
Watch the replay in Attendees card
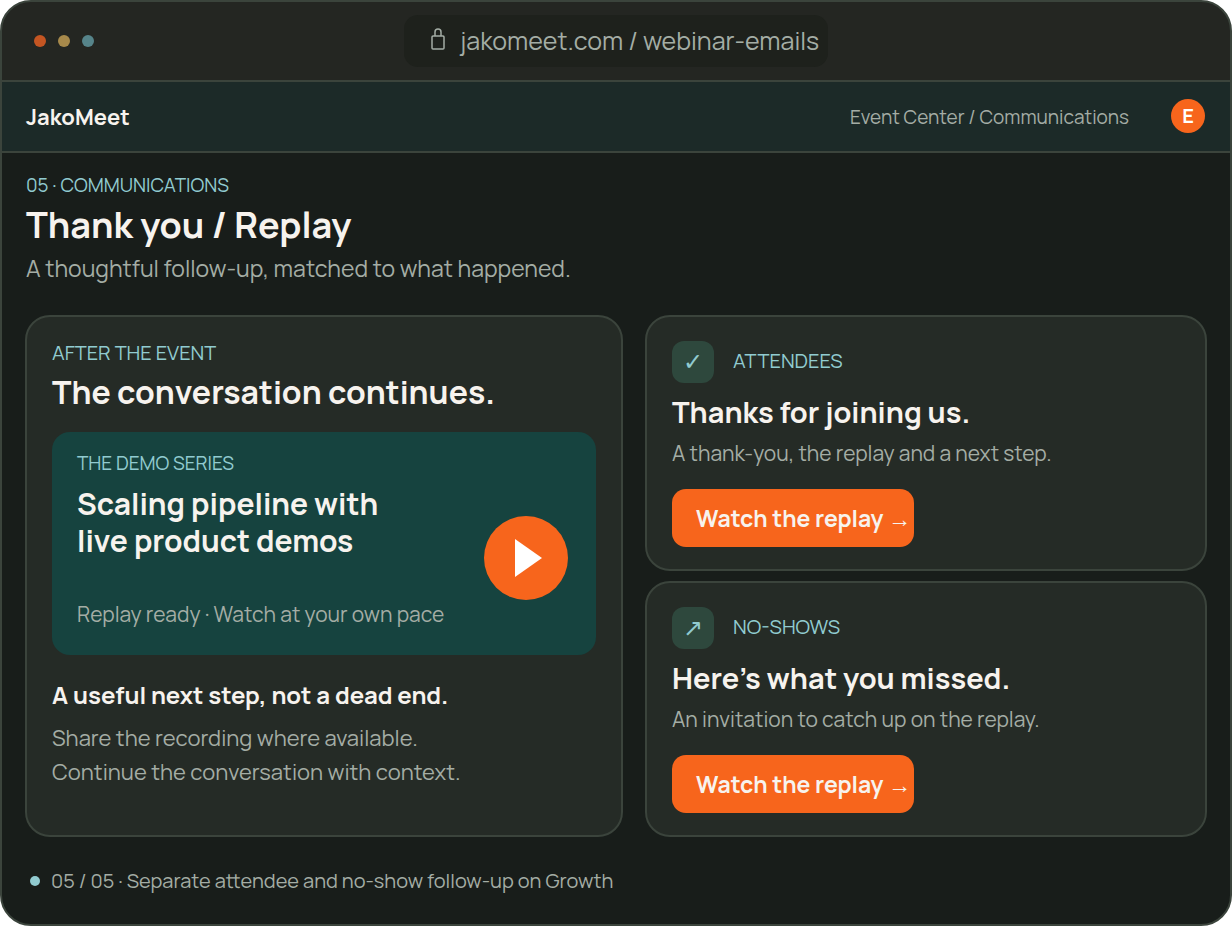[x=793, y=518]
